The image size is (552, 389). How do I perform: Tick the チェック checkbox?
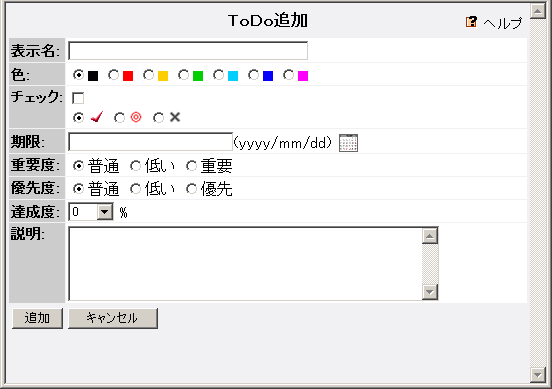click(78, 98)
